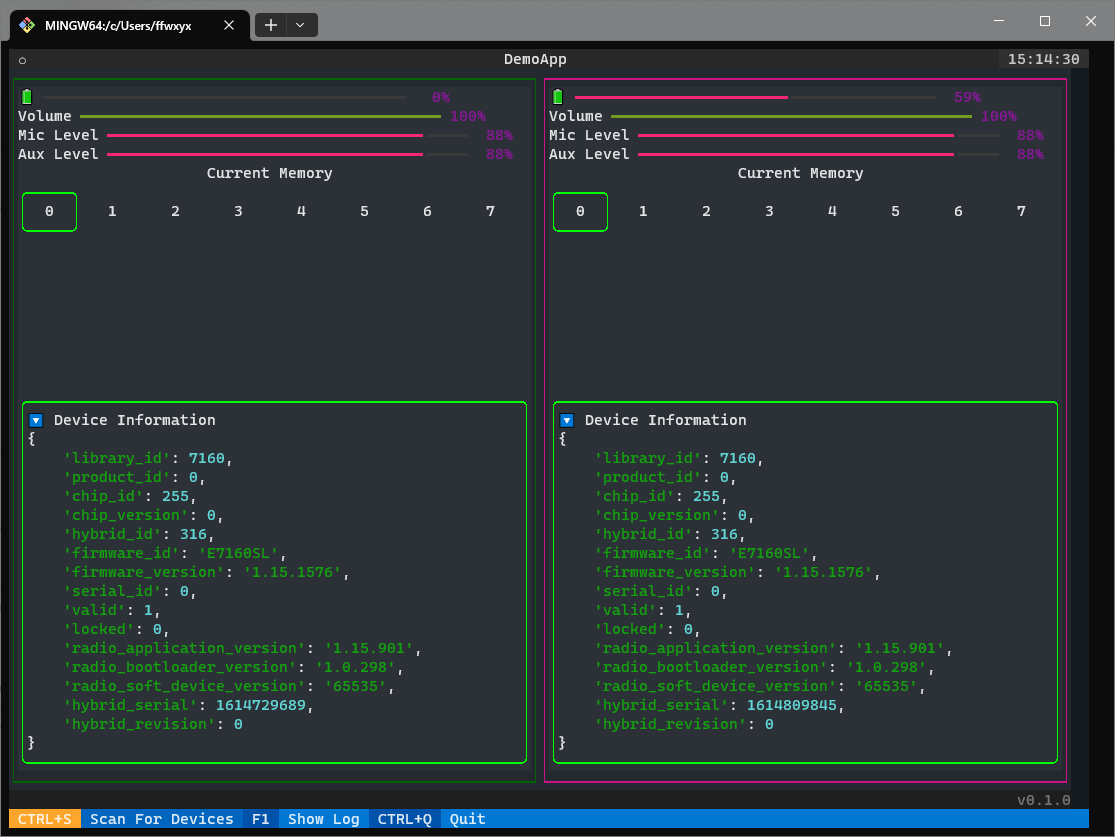Select memory slot 0 on left device
The height and width of the screenshot is (837, 1115).
pyautogui.click(x=49, y=212)
